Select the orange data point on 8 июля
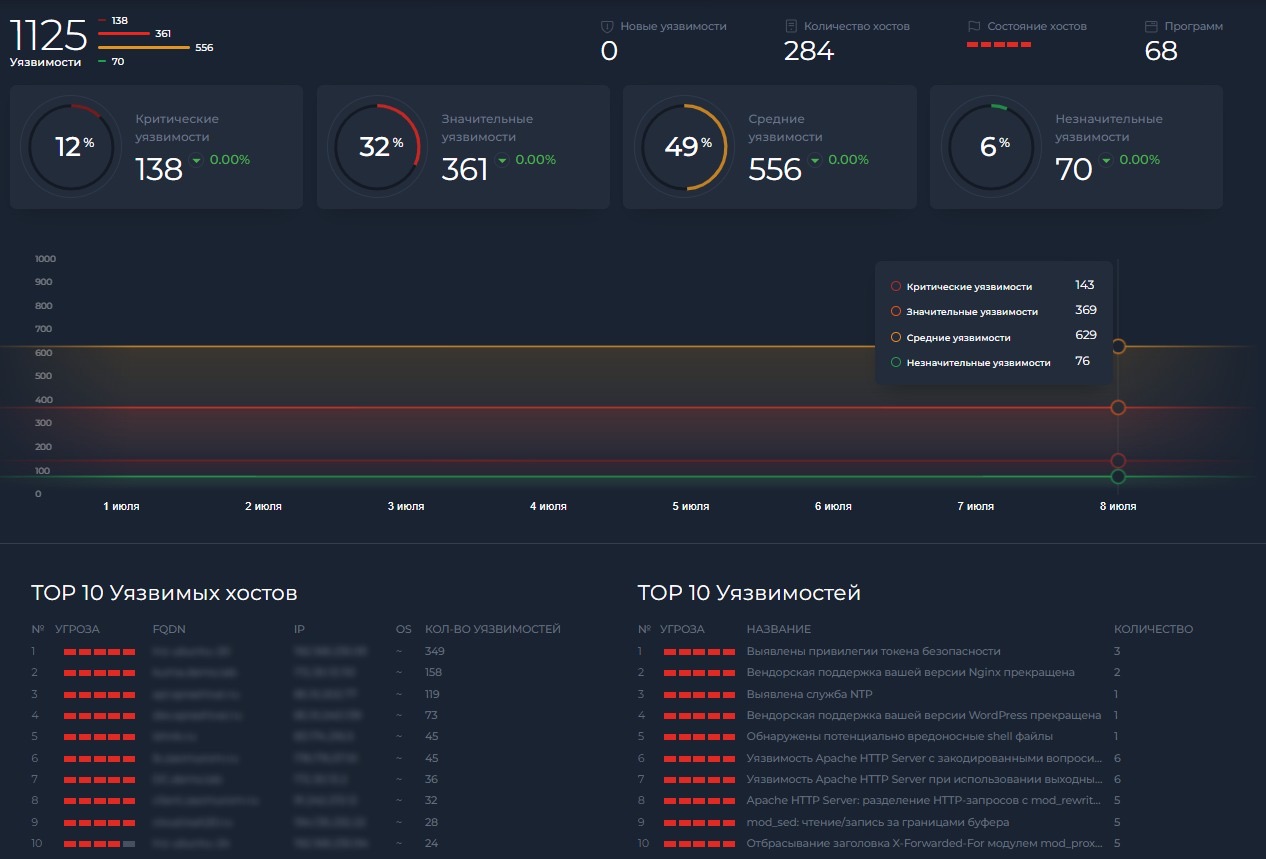Screen dimensions: 1266x859 [1118, 346]
